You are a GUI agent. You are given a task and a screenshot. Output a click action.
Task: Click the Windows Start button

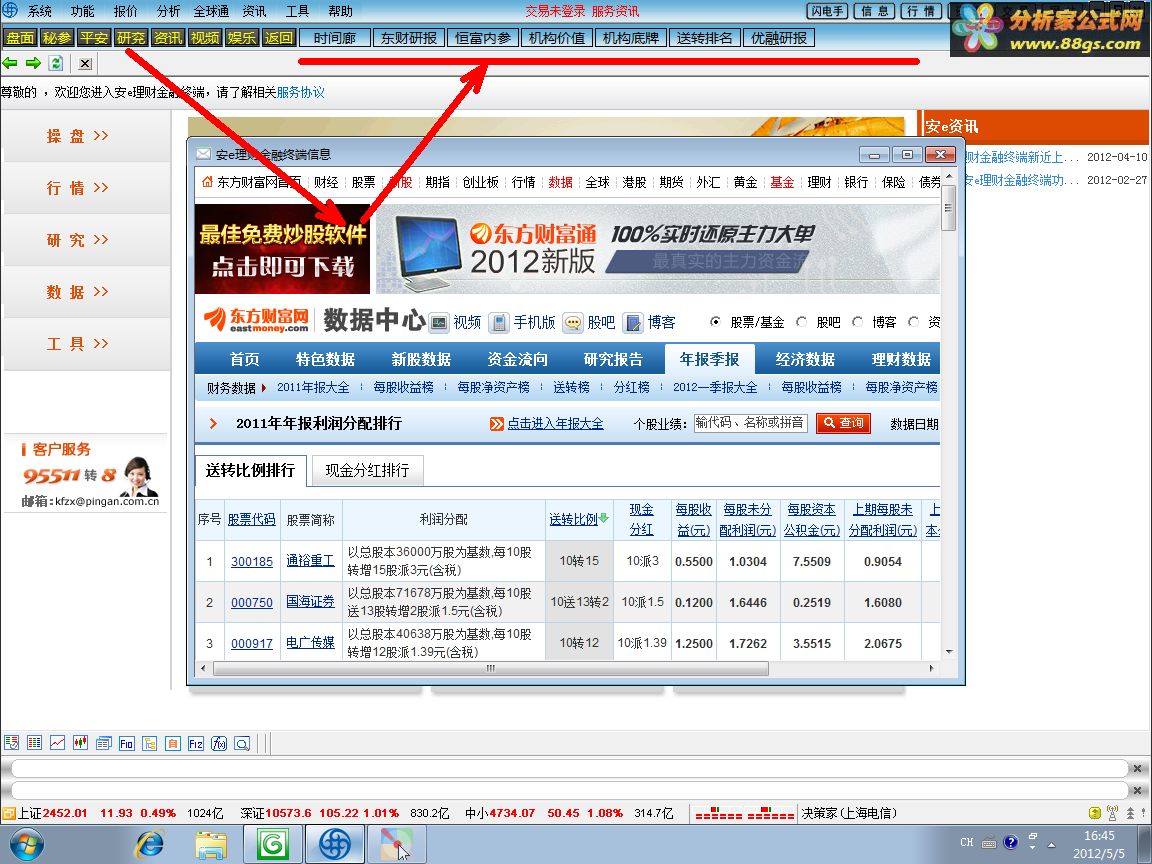[26, 844]
